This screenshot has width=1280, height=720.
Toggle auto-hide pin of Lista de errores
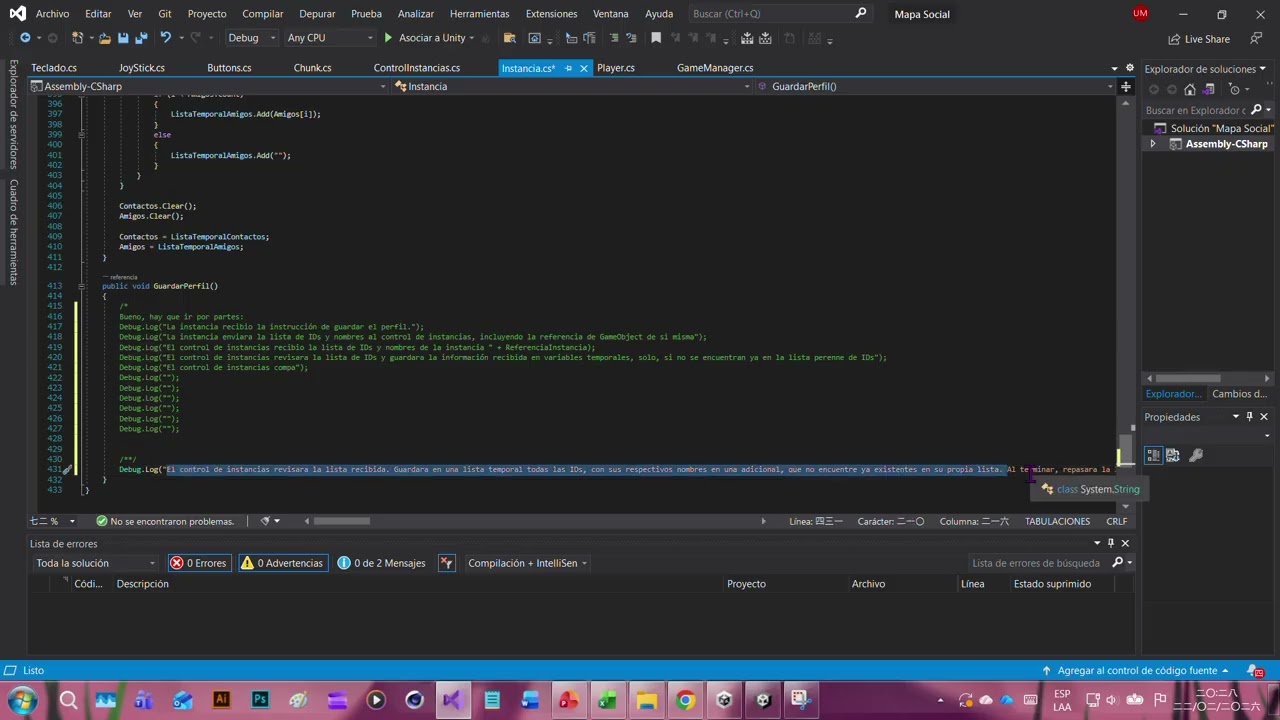point(1110,543)
